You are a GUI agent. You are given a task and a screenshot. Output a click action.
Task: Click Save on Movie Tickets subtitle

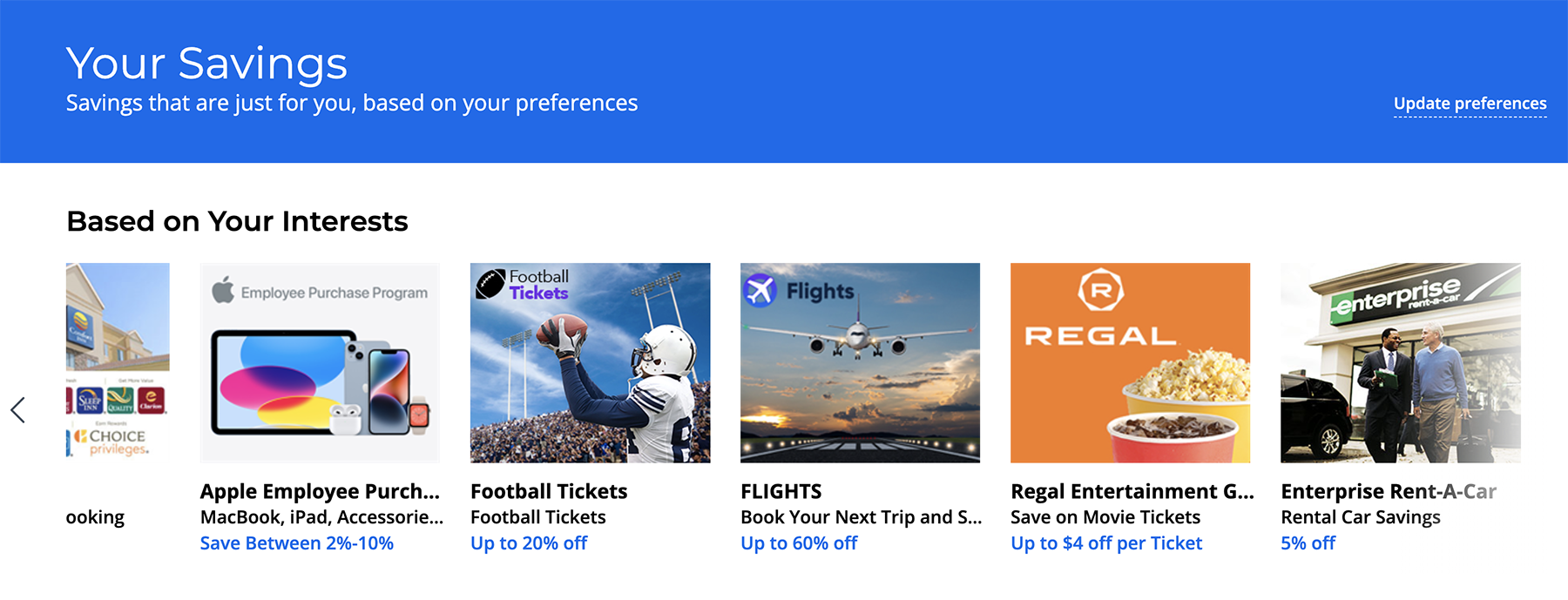click(x=1105, y=517)
